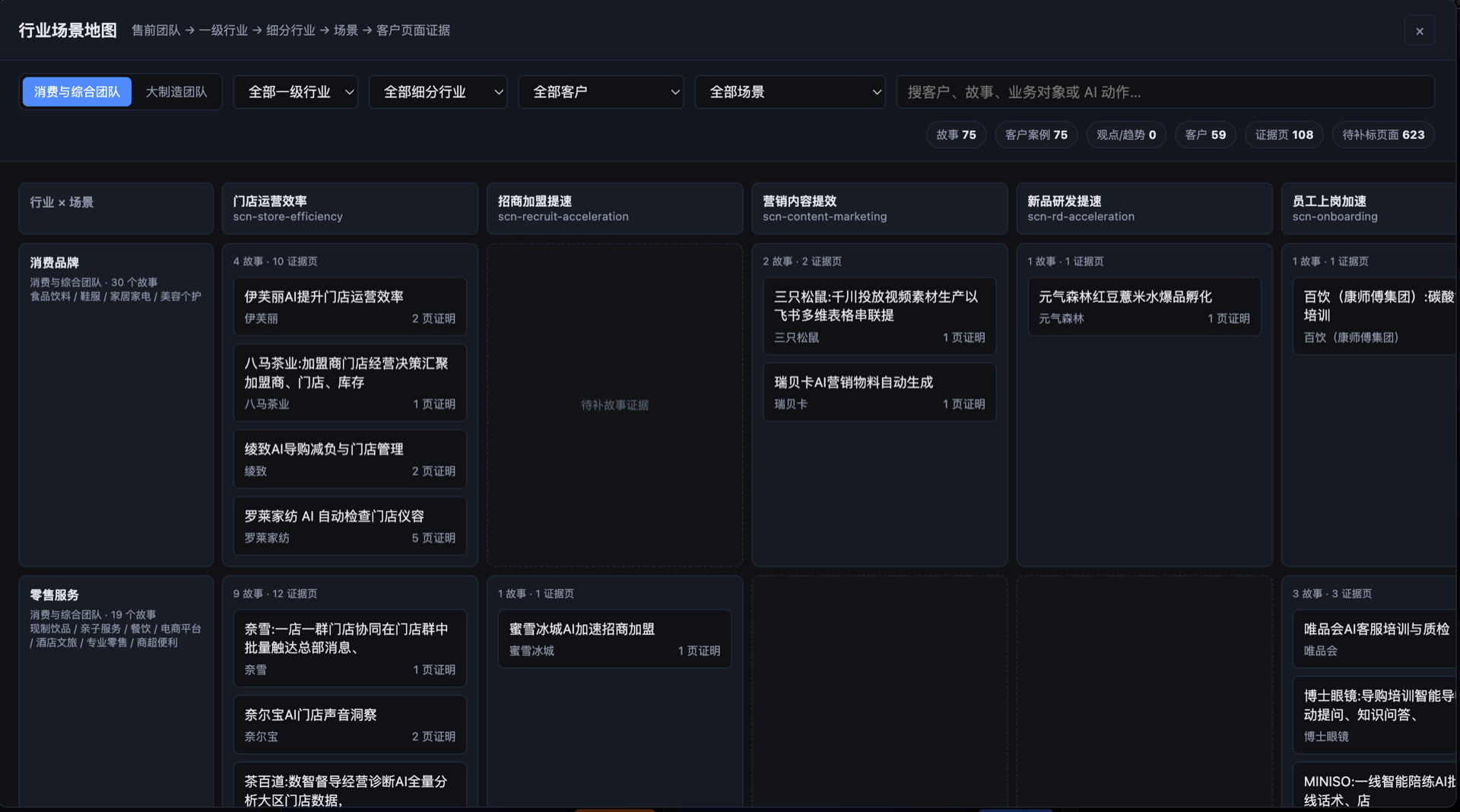Screen dimensions: 1460x812
Task: Open the 三只松鼠 video material story card
Action: click(x=879, y=316)
